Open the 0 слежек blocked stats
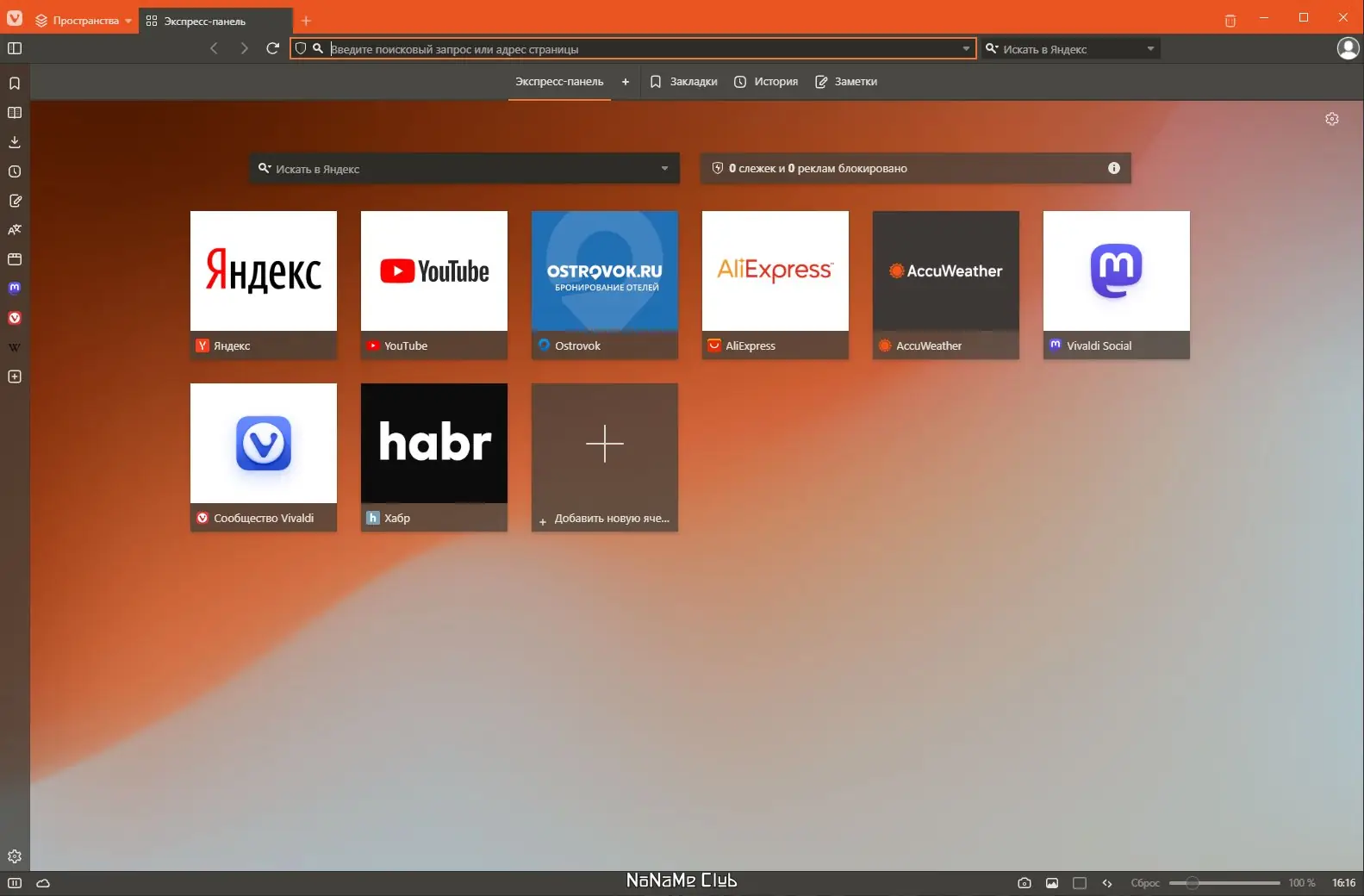The width and height of the screenshot is (1364, 896). point(915,168)
